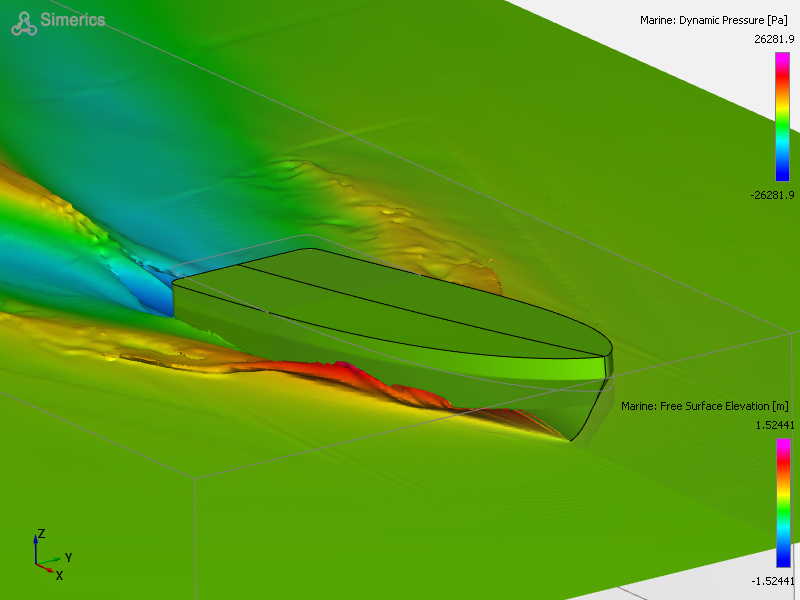
Task: Select the legend title 'Marine: Dynamic Pressure [Pa]'
Action: click(713, 20)
